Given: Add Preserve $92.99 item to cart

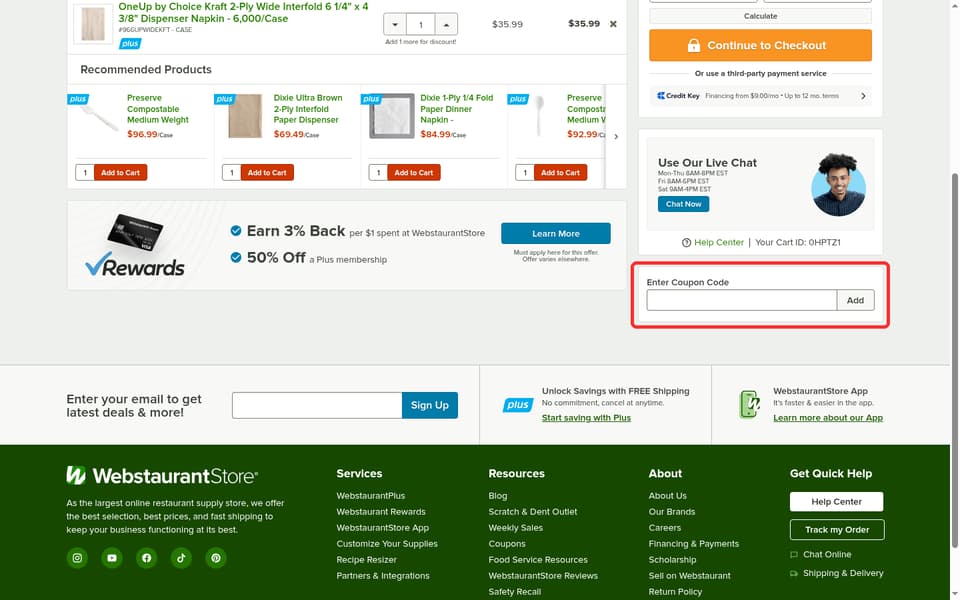Looking at the screenshot, I should point(560,173).
